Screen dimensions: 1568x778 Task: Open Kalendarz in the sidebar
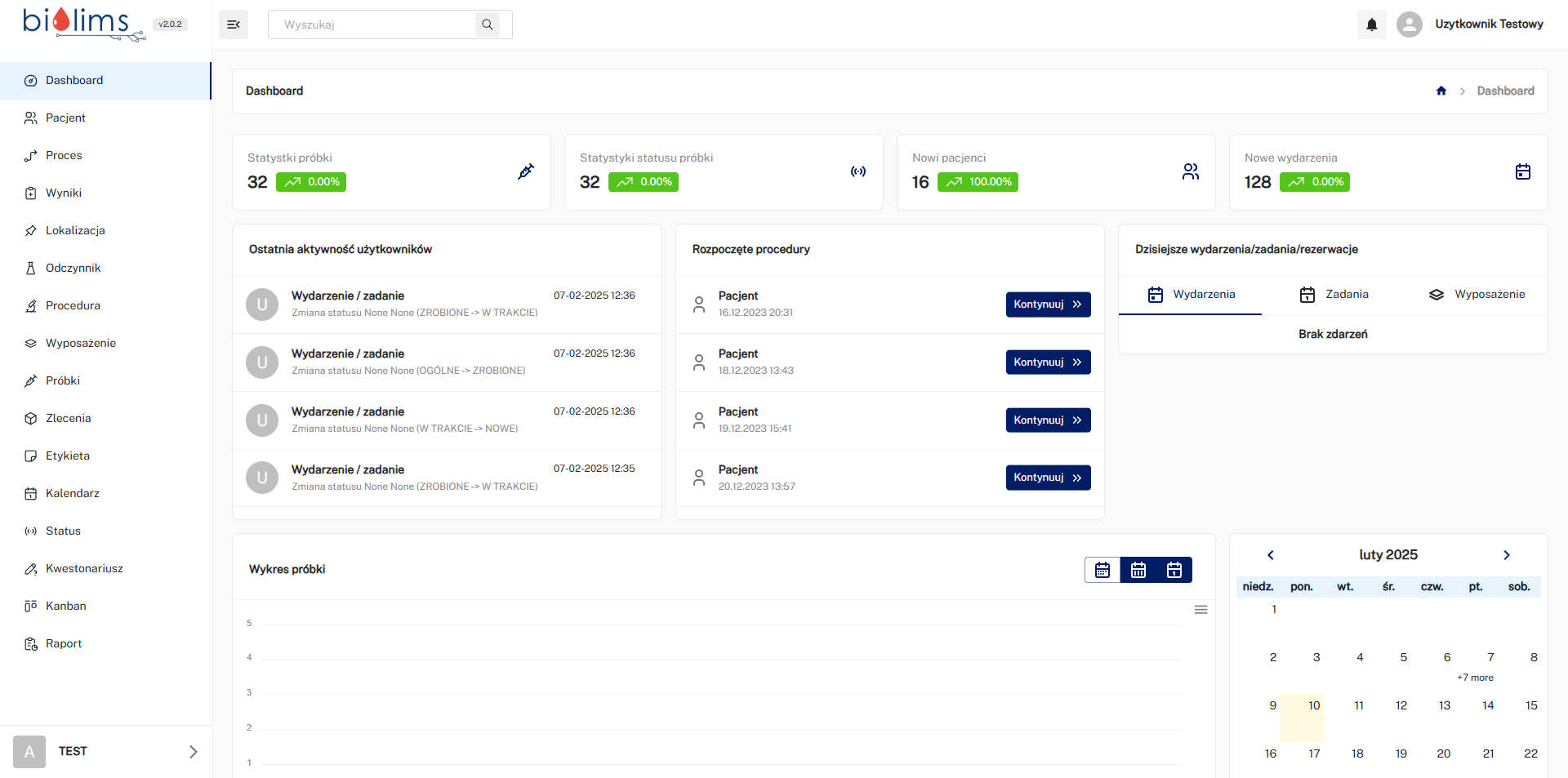(105, 494)
